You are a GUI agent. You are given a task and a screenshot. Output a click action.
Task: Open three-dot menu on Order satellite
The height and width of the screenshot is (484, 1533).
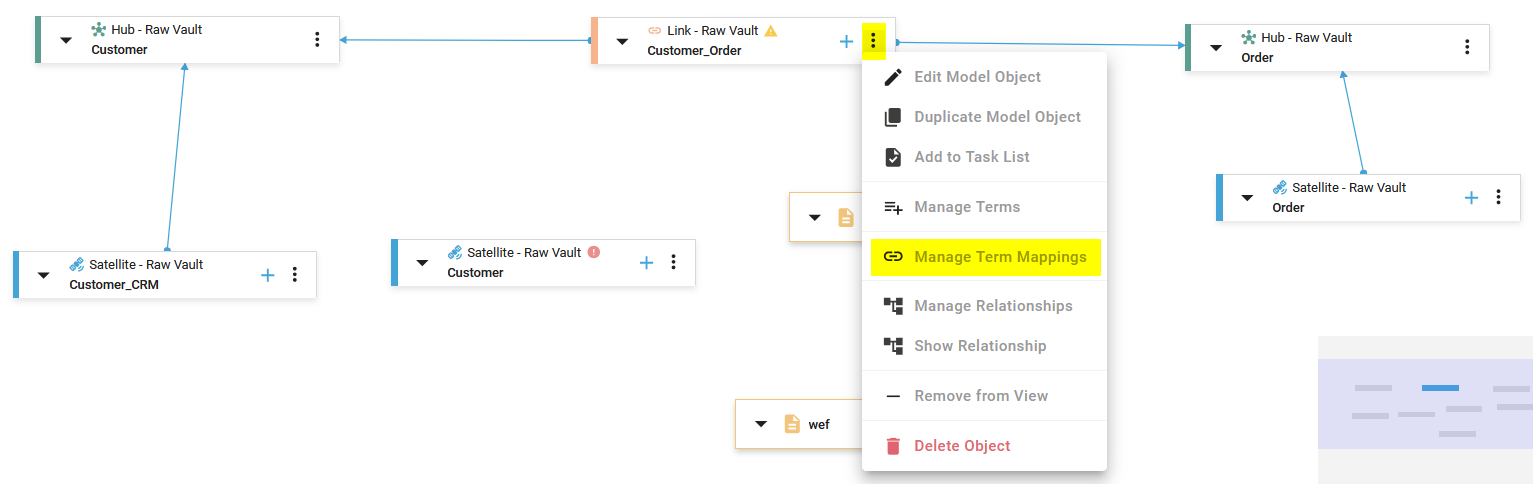1498,197
